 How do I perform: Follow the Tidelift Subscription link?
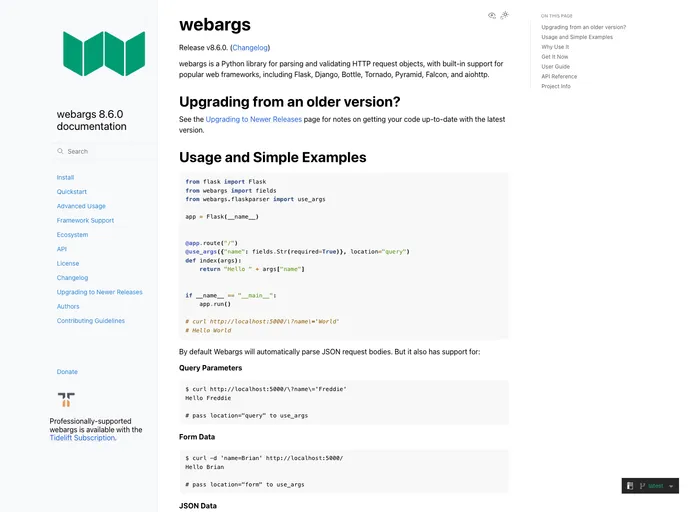point(82,438)
